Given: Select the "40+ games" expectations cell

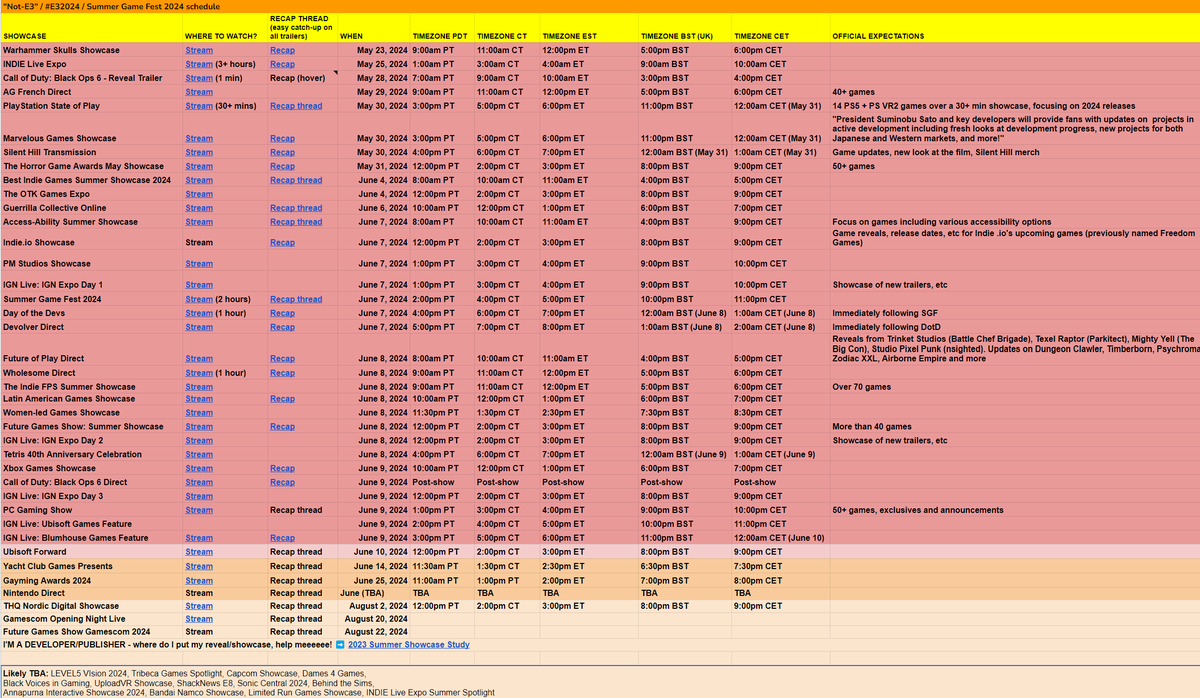Looking at the screenshot, I should point(1014,91).
